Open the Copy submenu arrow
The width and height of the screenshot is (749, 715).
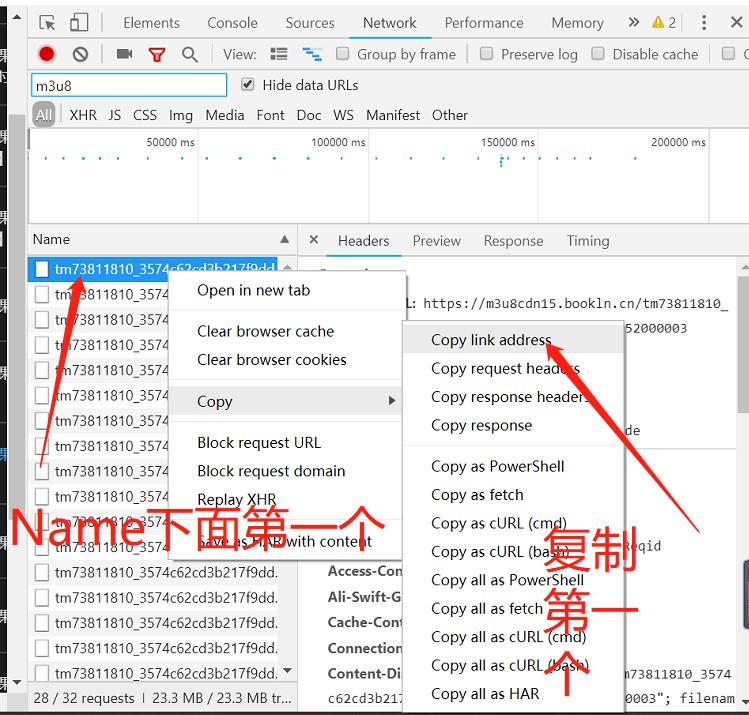tap(391, 401)
